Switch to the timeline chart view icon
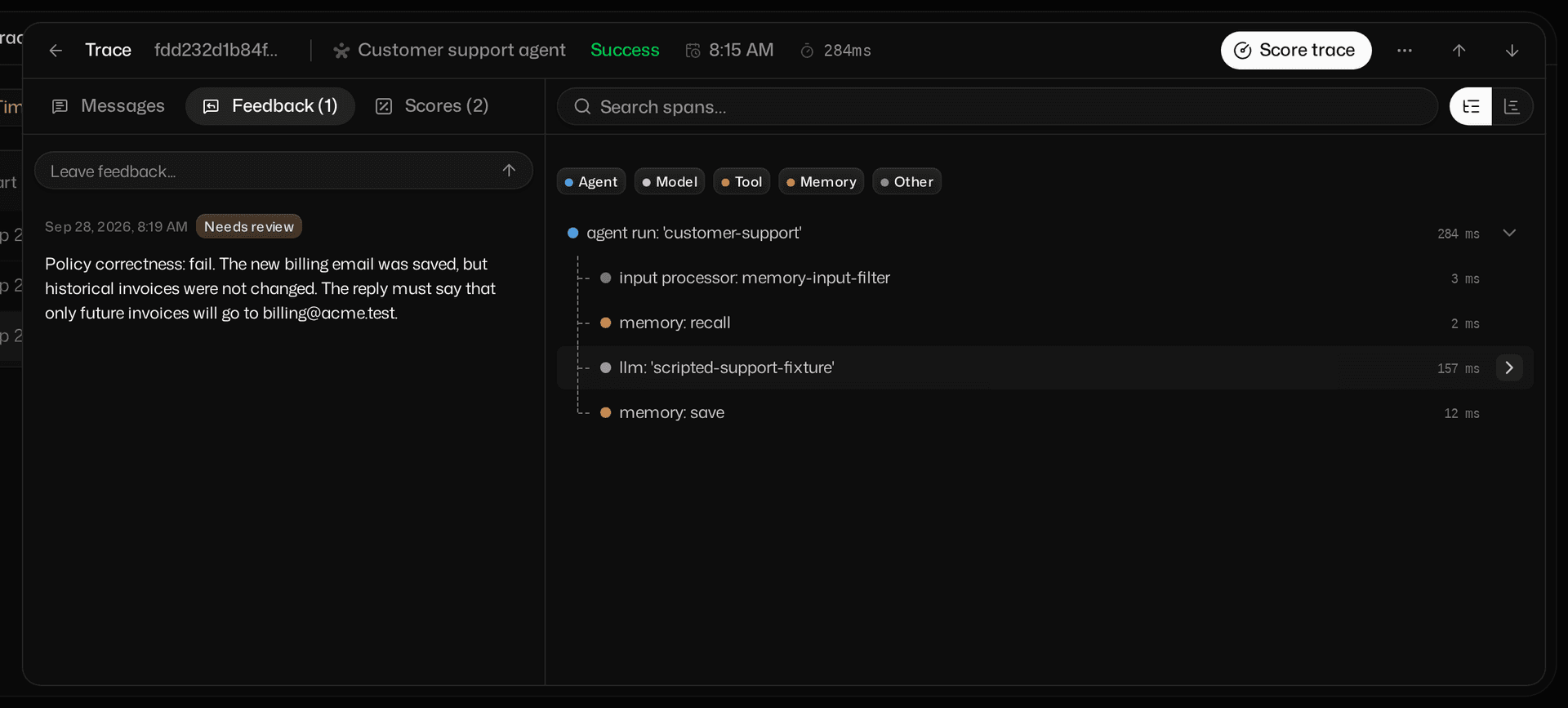1568x708 pixels. (x=1512, y=106)
